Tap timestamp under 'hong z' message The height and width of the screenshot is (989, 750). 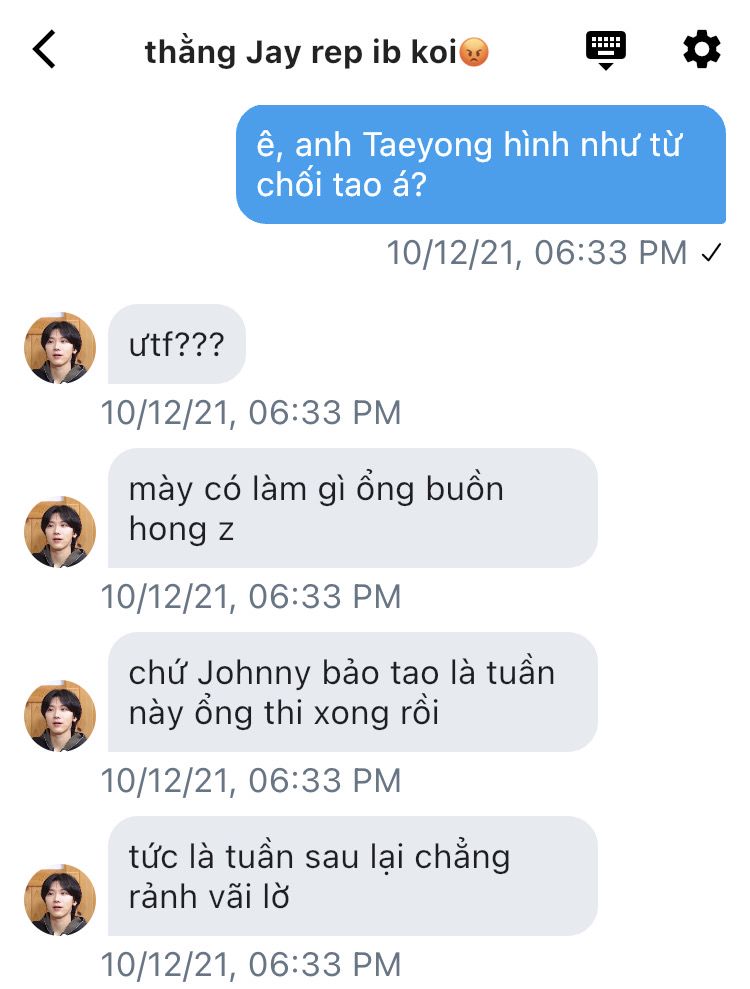(x=251, y=597)
